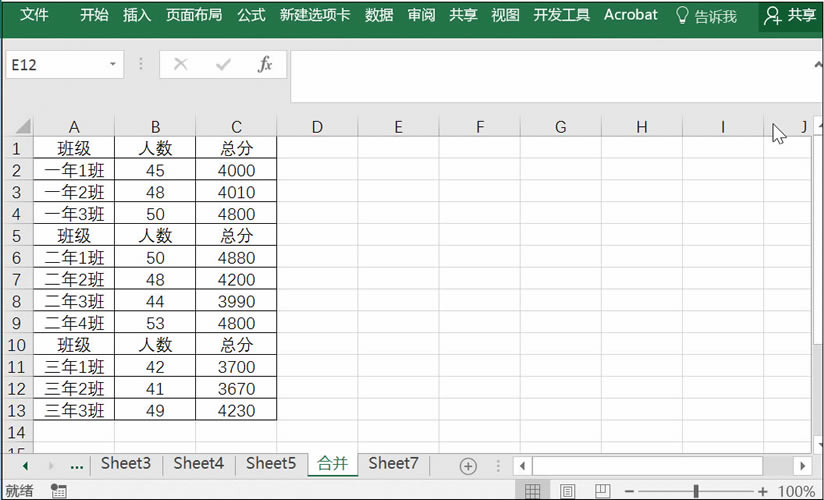Click the cancel X icon in formula bar

(181, 64)
